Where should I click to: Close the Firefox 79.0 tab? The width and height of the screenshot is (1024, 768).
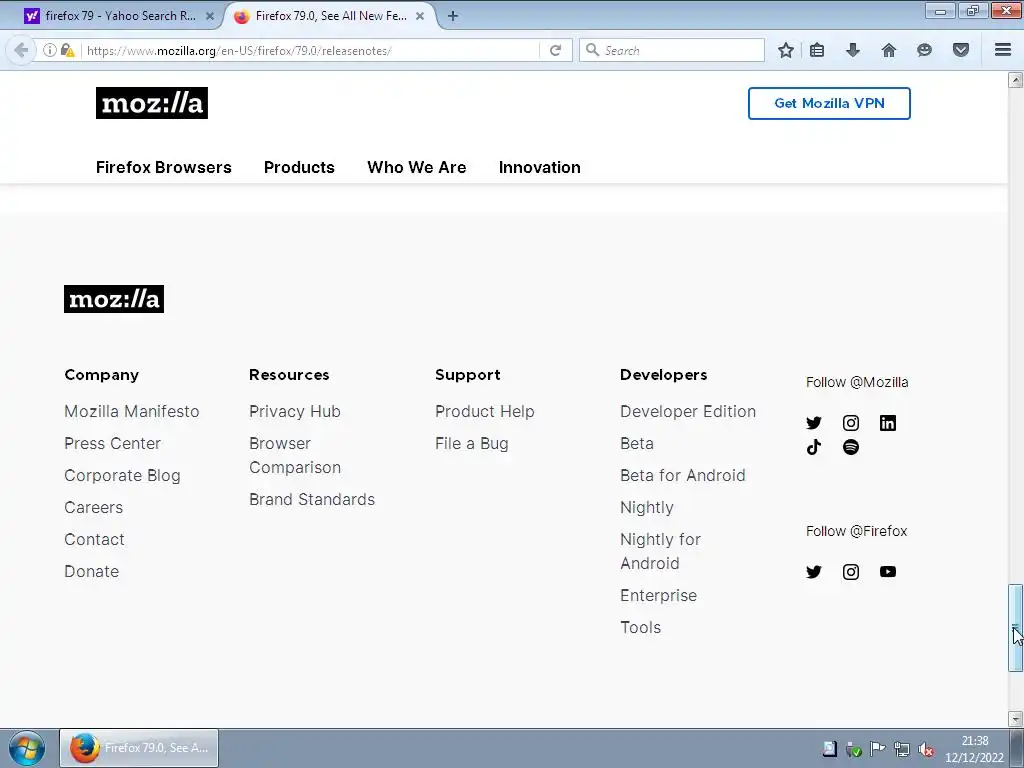[x=420, y=16]
